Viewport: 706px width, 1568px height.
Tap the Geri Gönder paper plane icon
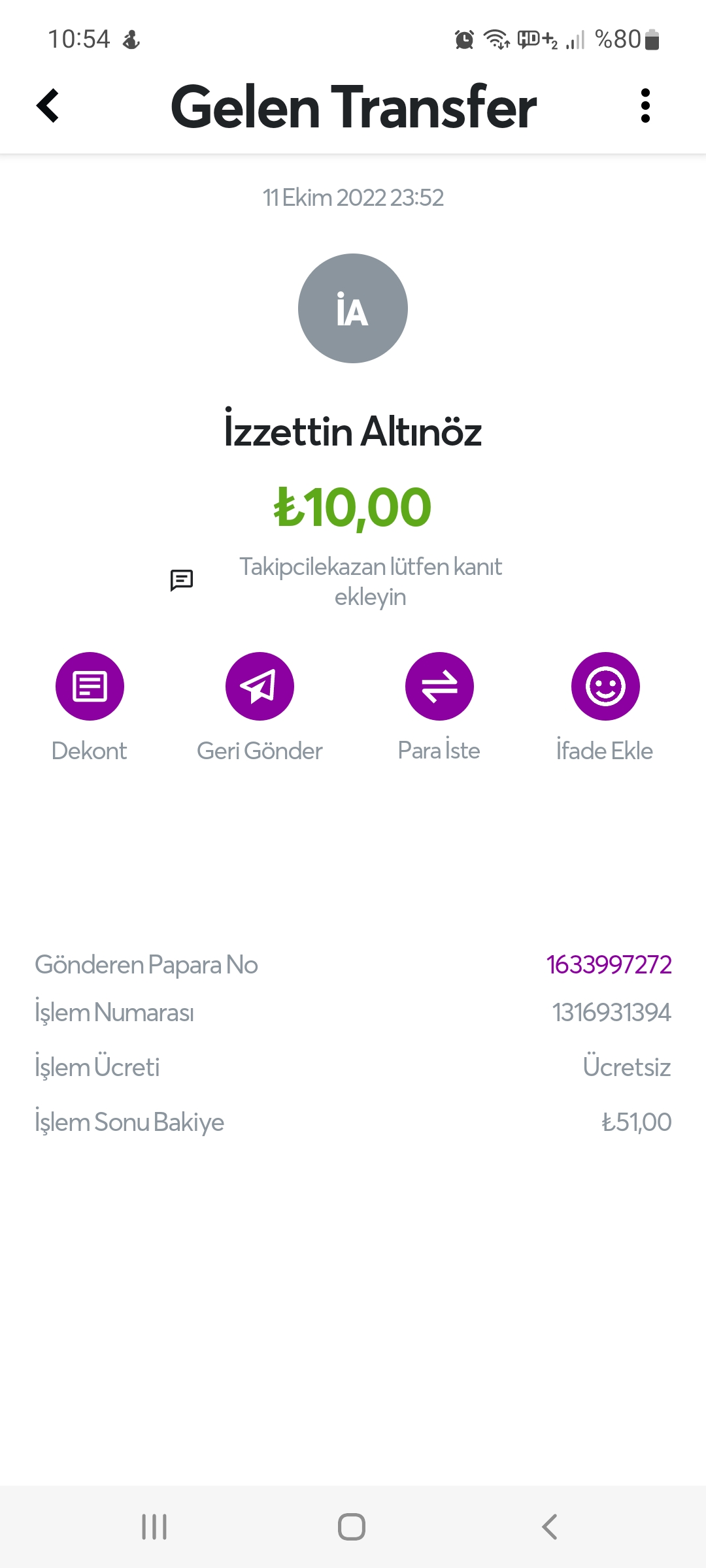click(260, 686)
